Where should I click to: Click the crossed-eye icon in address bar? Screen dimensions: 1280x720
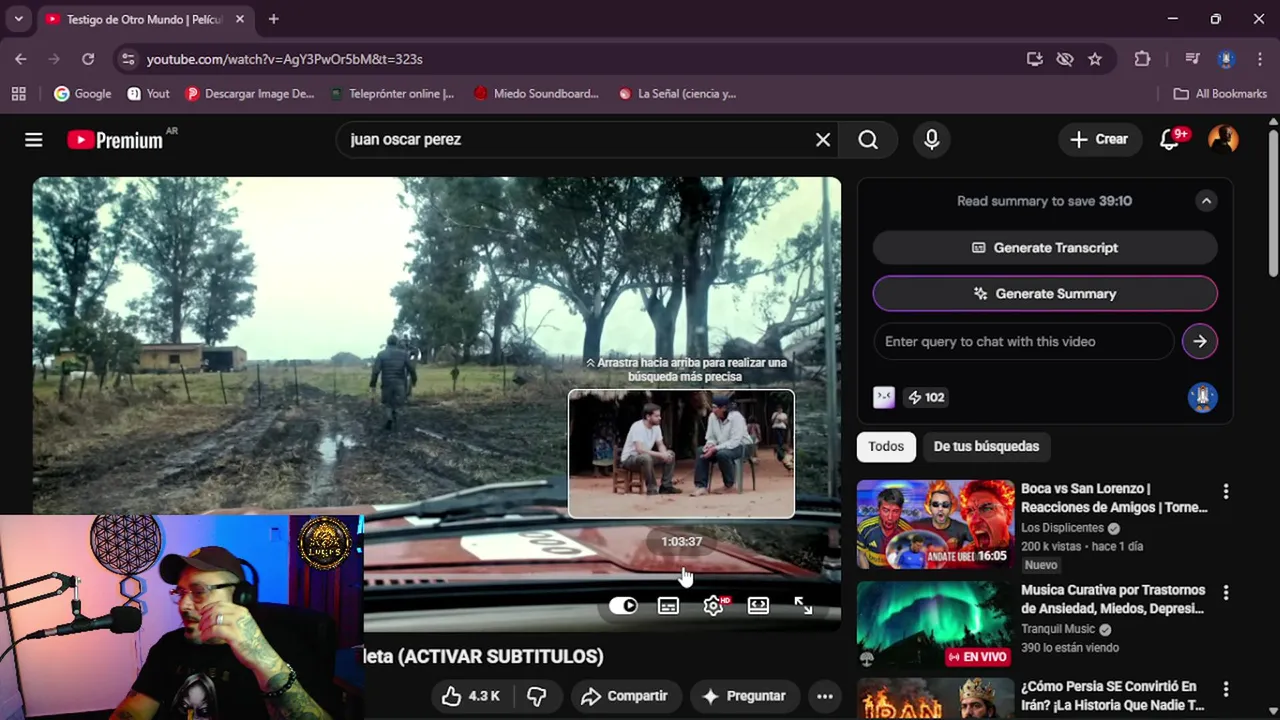(1065, 59)
